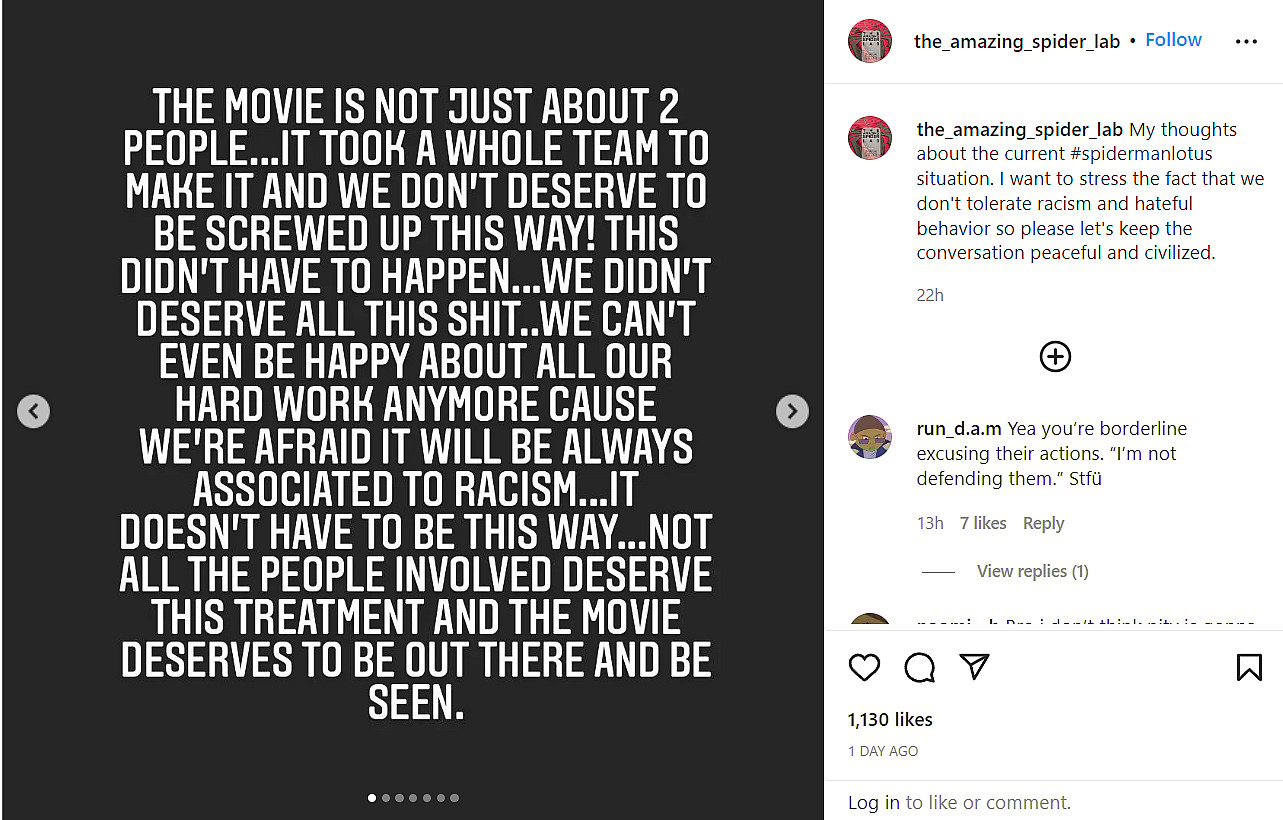This screenshot has width=1283, height=820.
Task: Open the_amazing_spider_lab username in header
Action: pyautogui.click(x=1016, y=42)
